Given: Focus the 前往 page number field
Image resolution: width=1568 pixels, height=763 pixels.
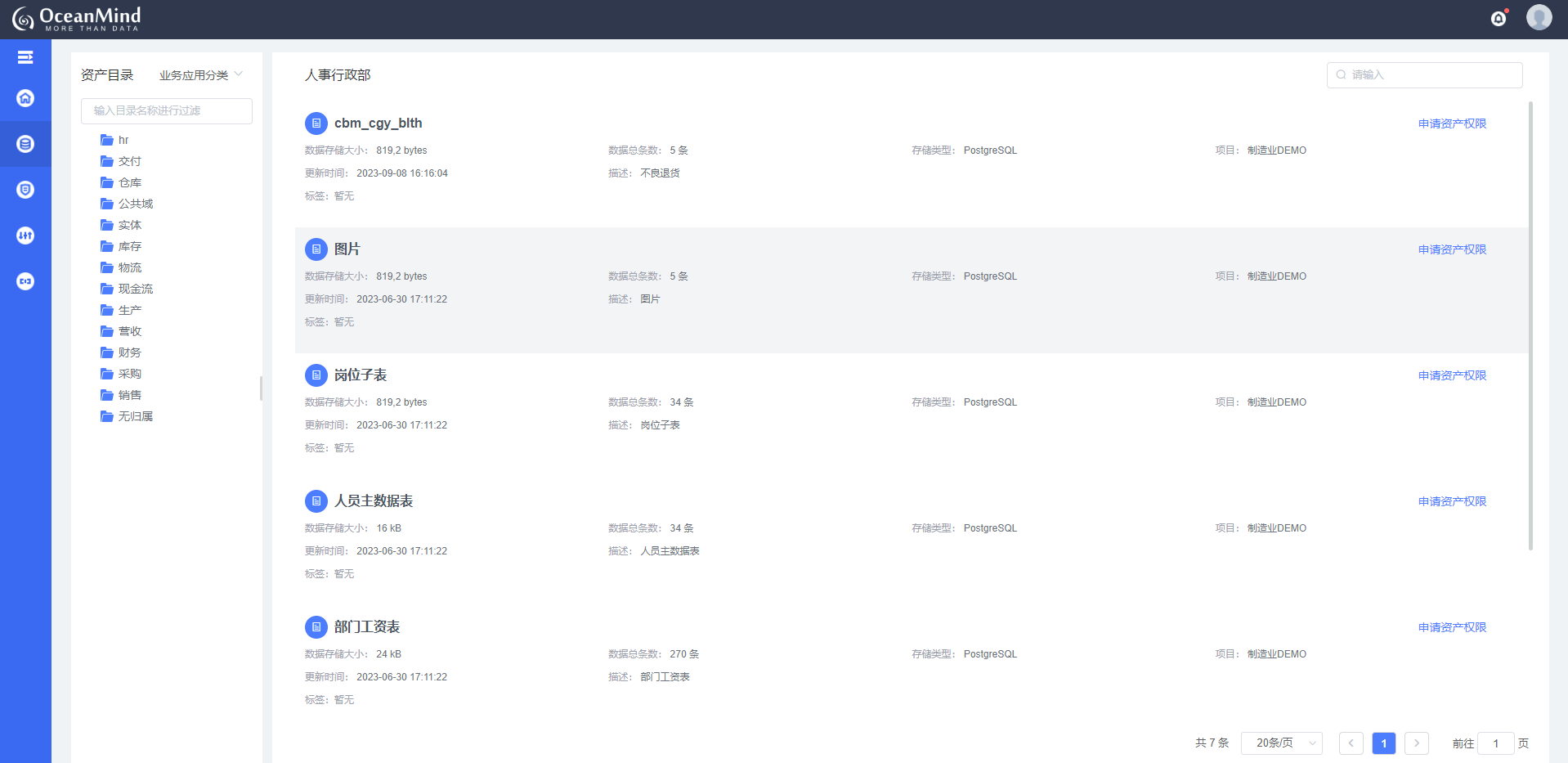Looking at the screenshot, I should (x=1495, y=743).
